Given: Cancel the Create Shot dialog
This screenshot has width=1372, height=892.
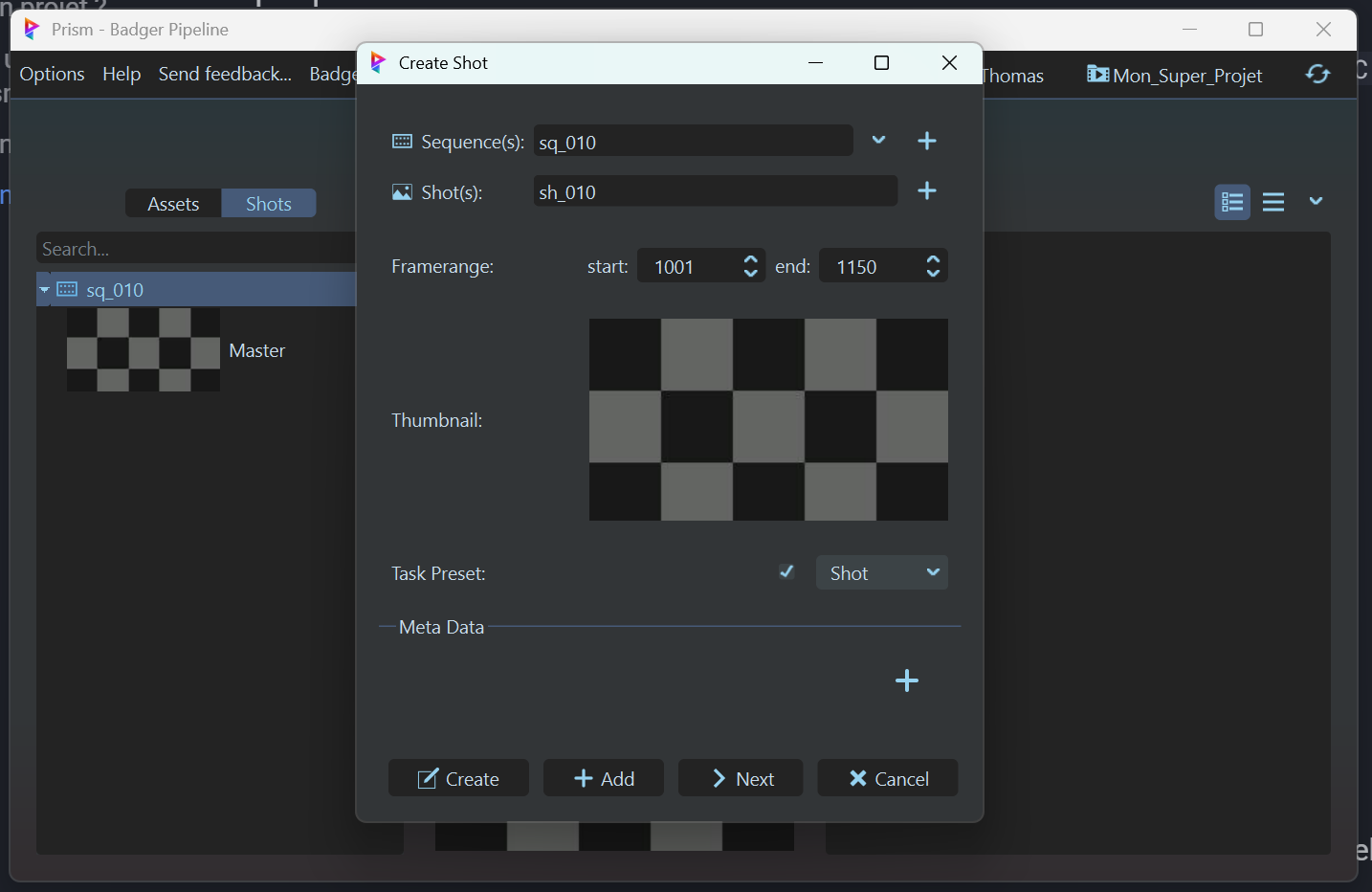Looking at the screenshot, I should point(887,778).
